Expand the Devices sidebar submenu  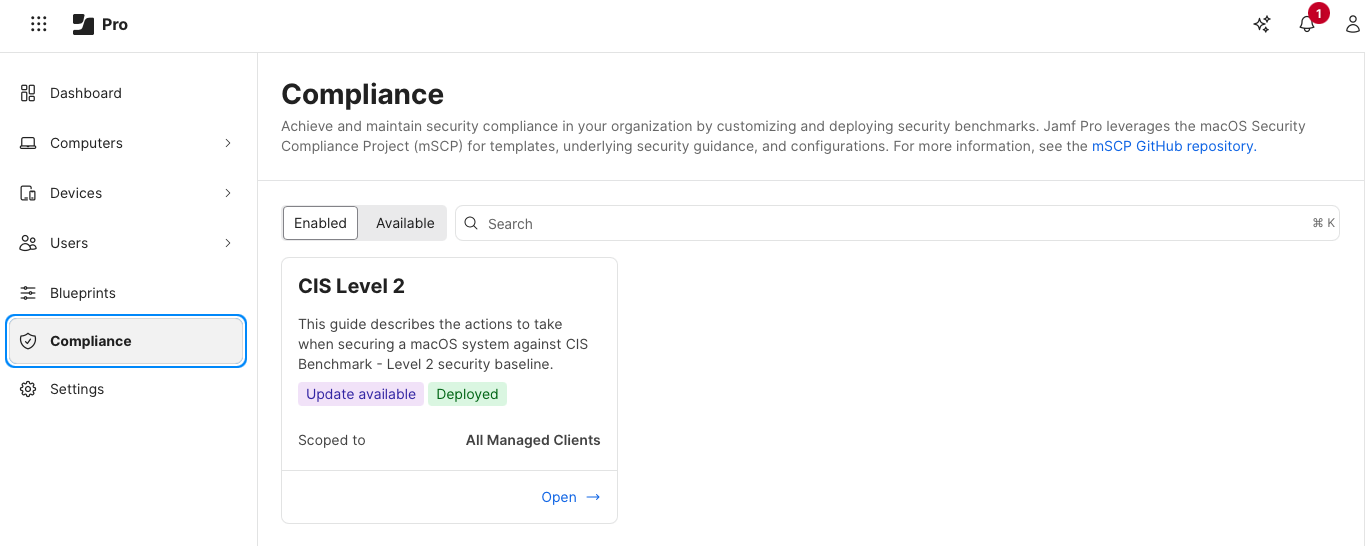[228, 193]
